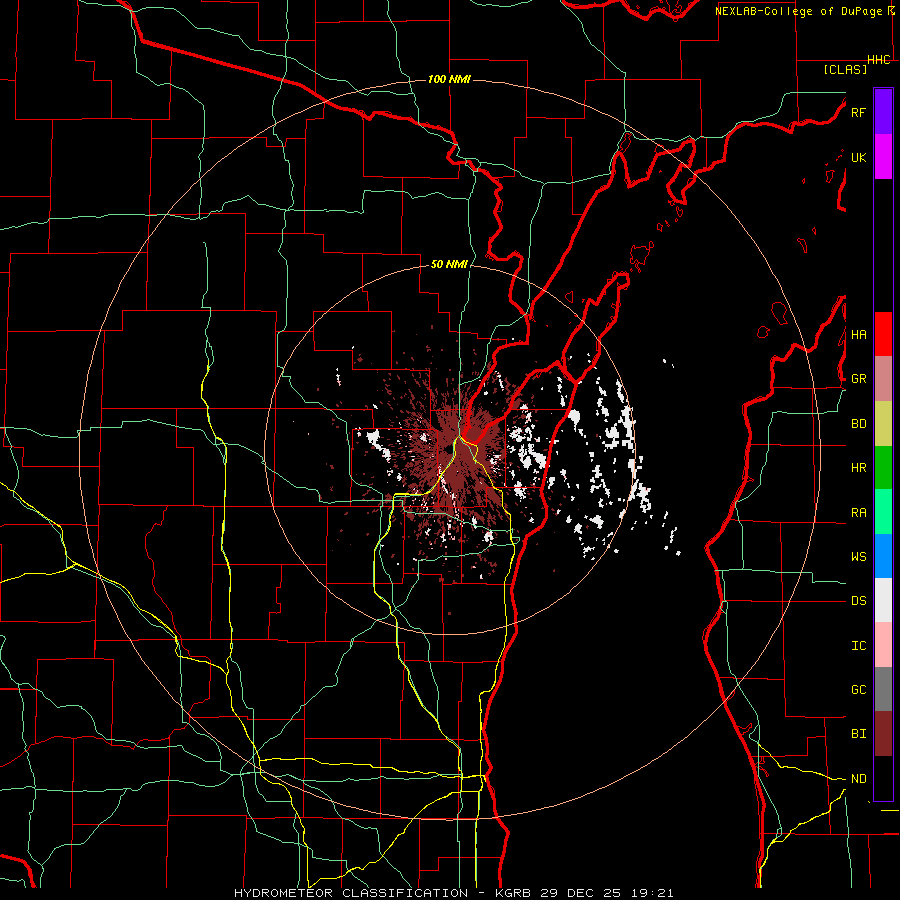Click the UK legend label
900x900 pixels.
(858, 157)
